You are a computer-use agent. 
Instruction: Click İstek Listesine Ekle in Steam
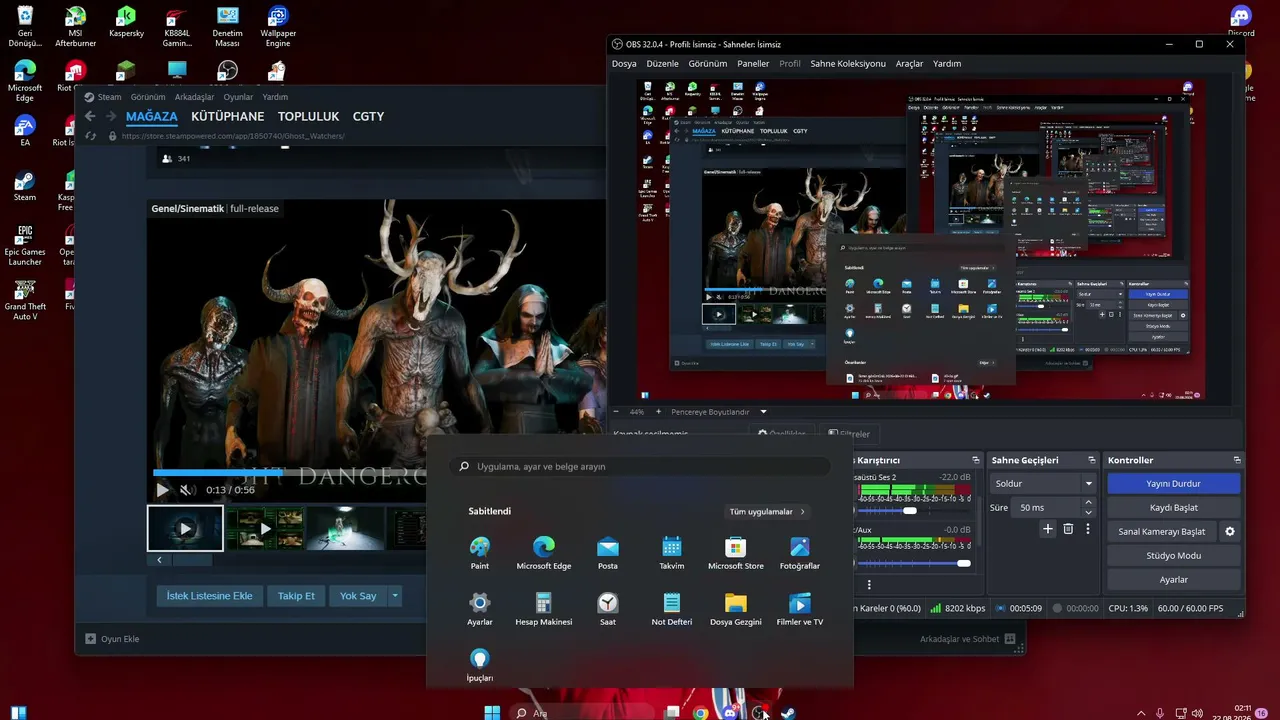pyautogui.click(x=210, y=596)
